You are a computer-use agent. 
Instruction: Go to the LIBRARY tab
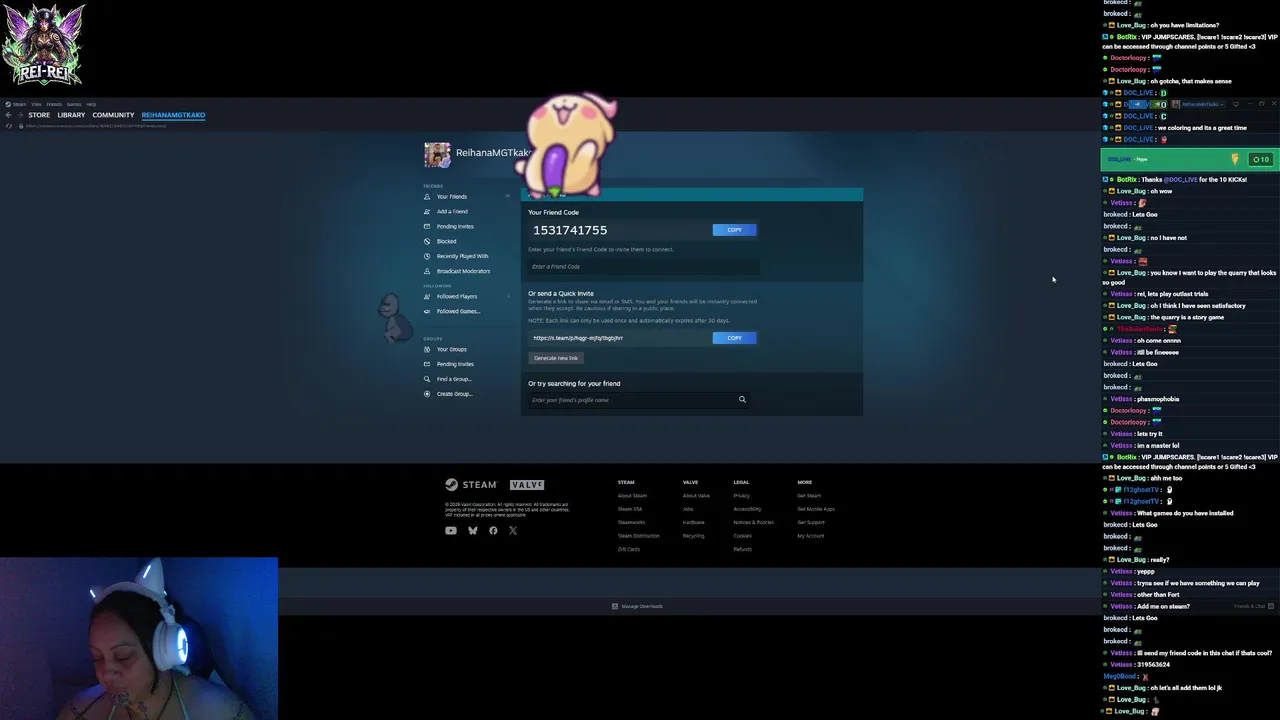[71, 115]
